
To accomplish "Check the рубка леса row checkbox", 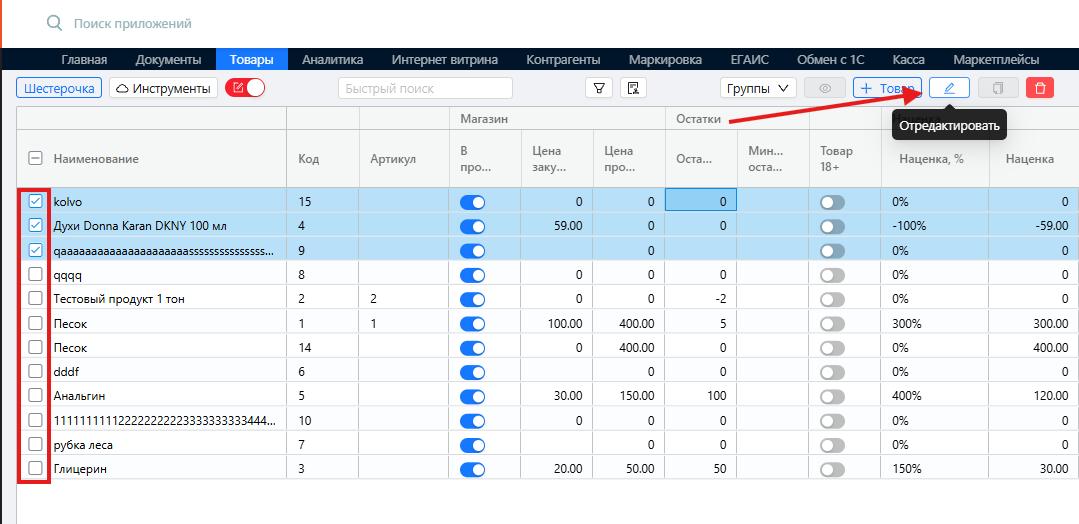I will (x=35, y=444).
